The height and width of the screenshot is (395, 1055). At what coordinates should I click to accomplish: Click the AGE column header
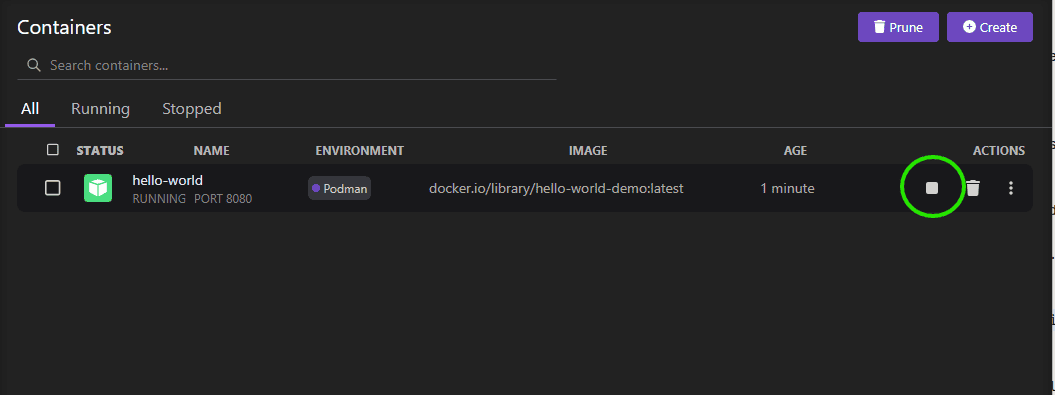coord(795,151)
